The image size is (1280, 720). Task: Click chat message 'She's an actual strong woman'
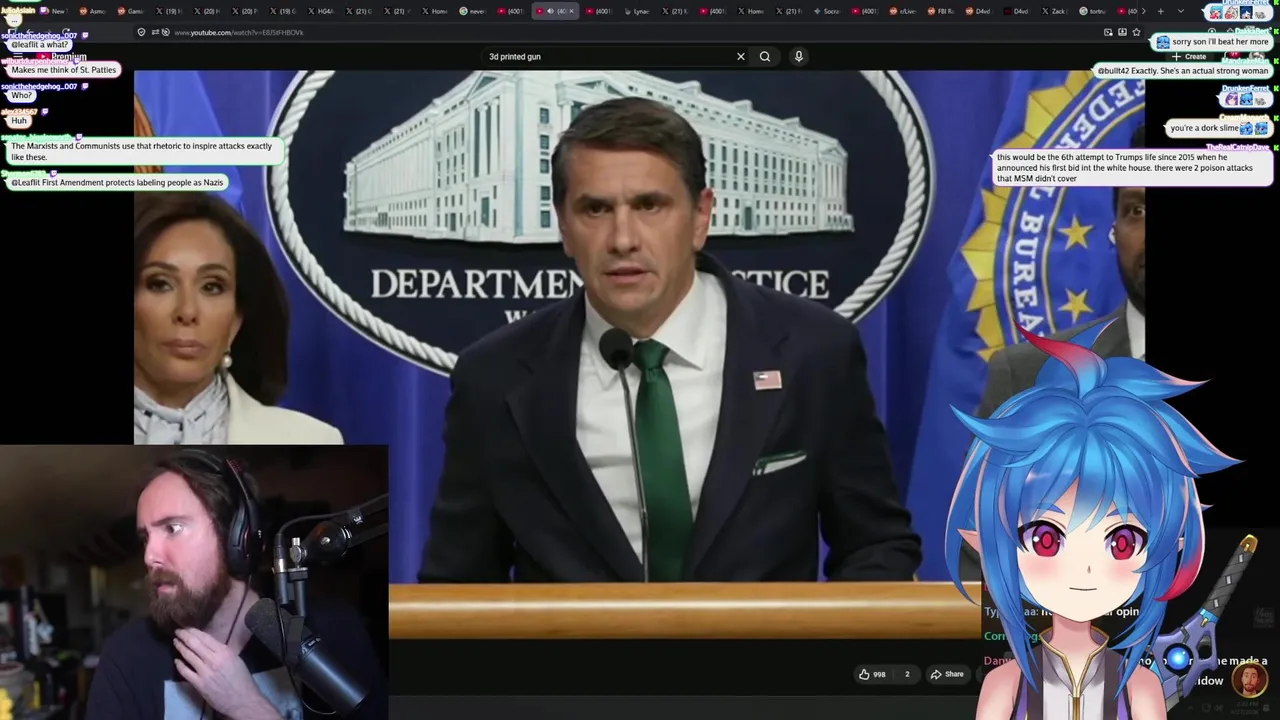coord(1183,71)
